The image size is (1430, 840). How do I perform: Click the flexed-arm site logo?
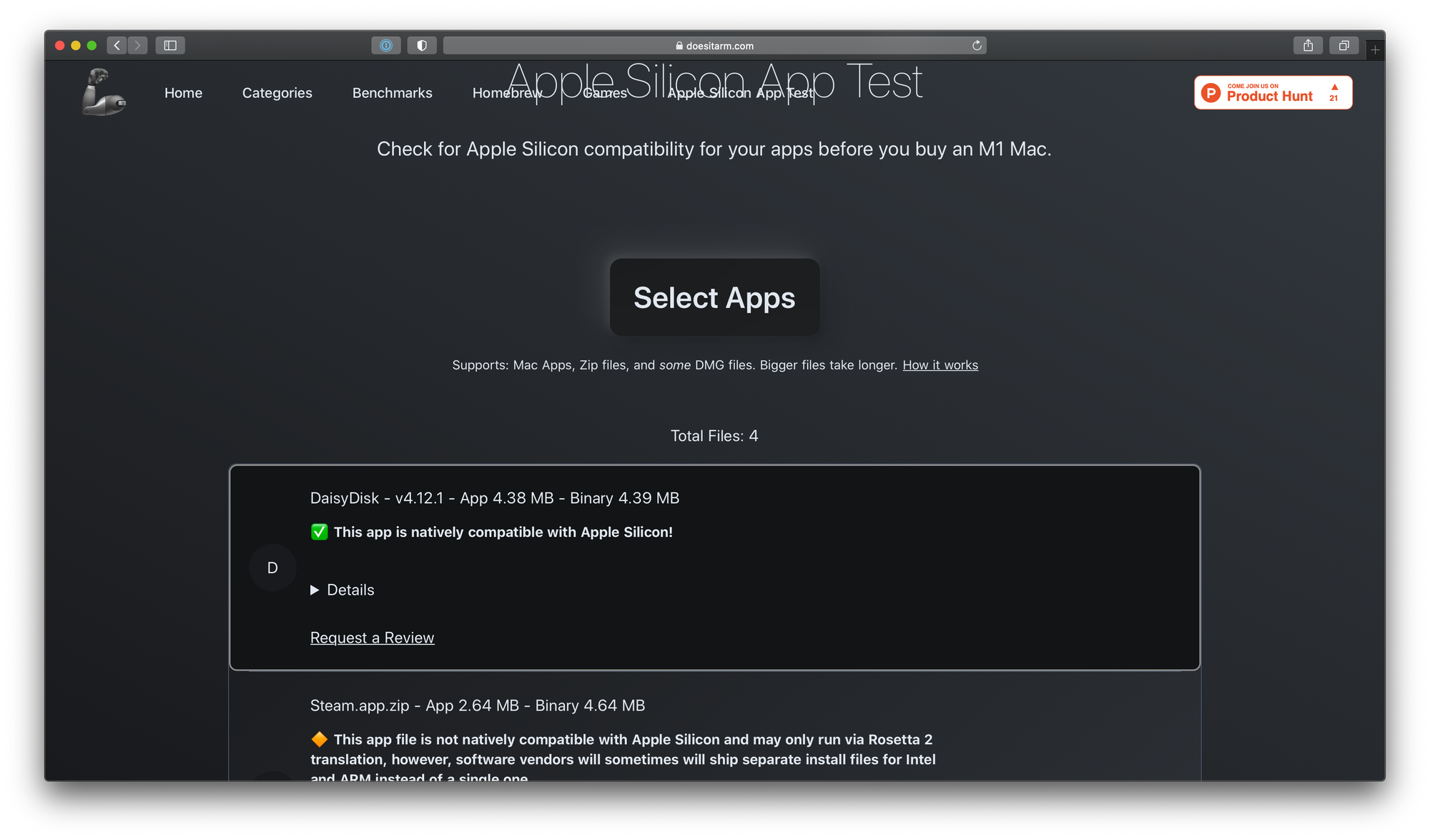[x=104, y=92]
